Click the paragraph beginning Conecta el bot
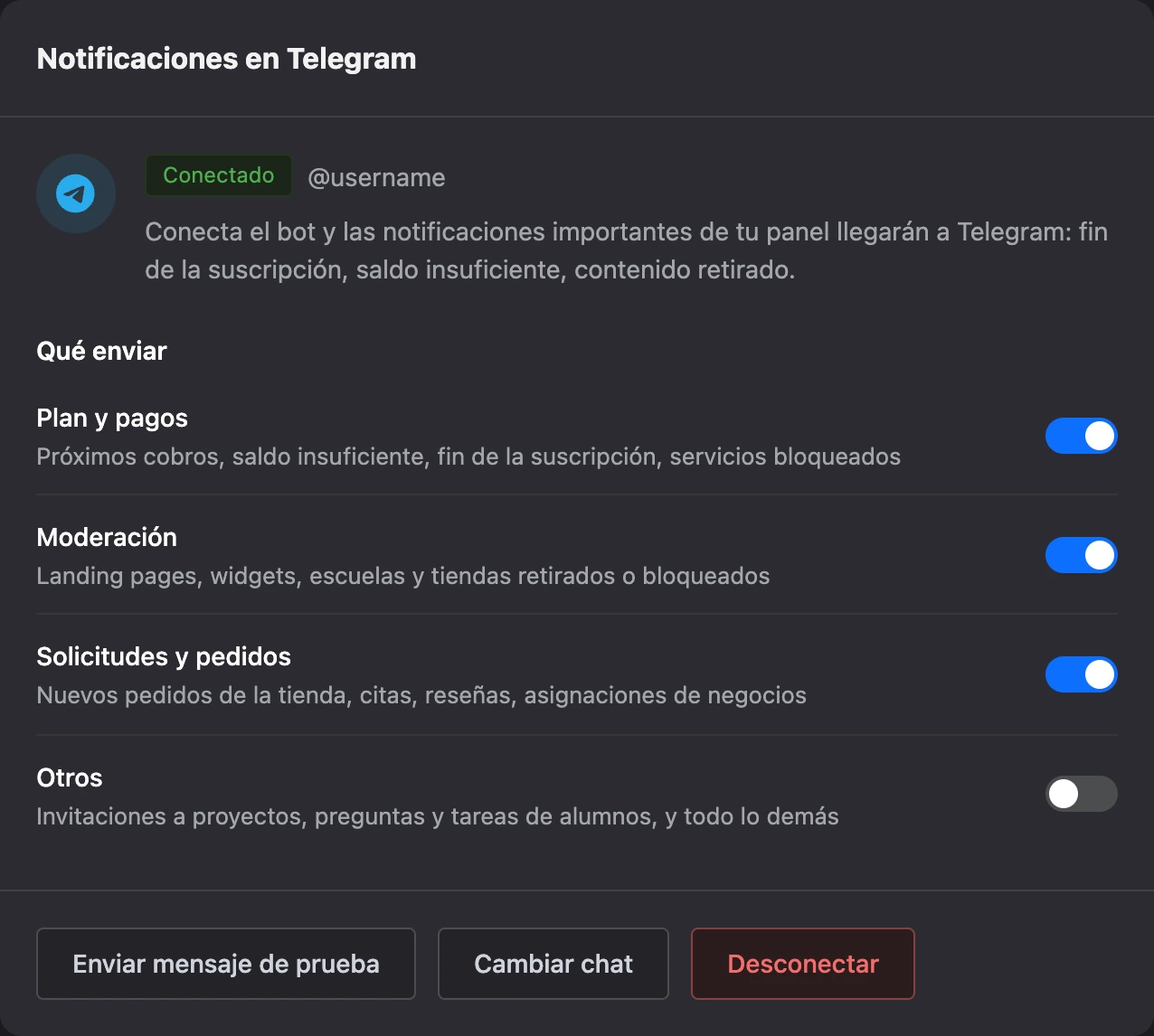Screen dimensions: 1154x1036 click(627, 250)
